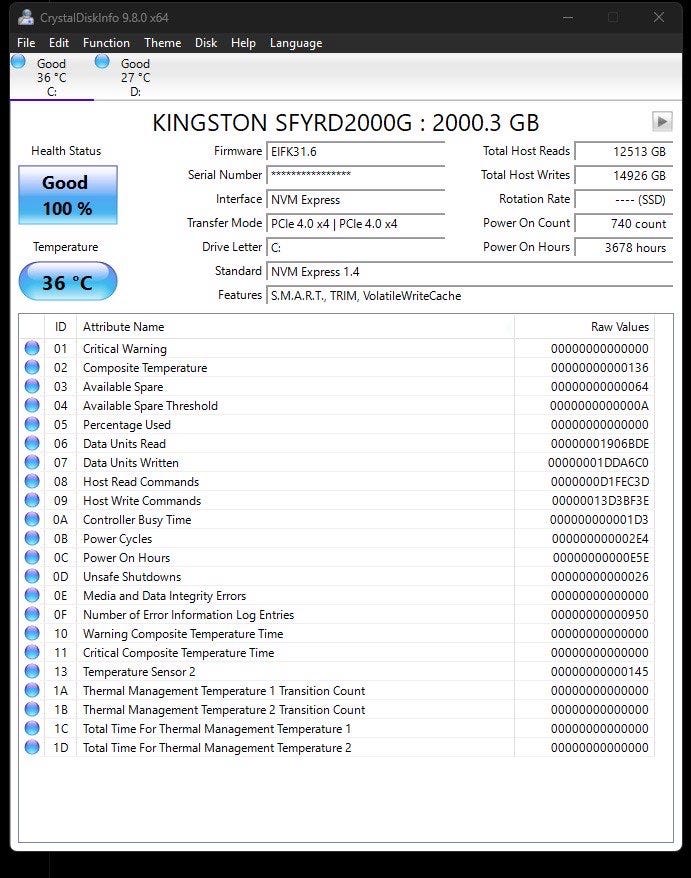Click the status orb for Composite Temperature

[x=32, y=367]
